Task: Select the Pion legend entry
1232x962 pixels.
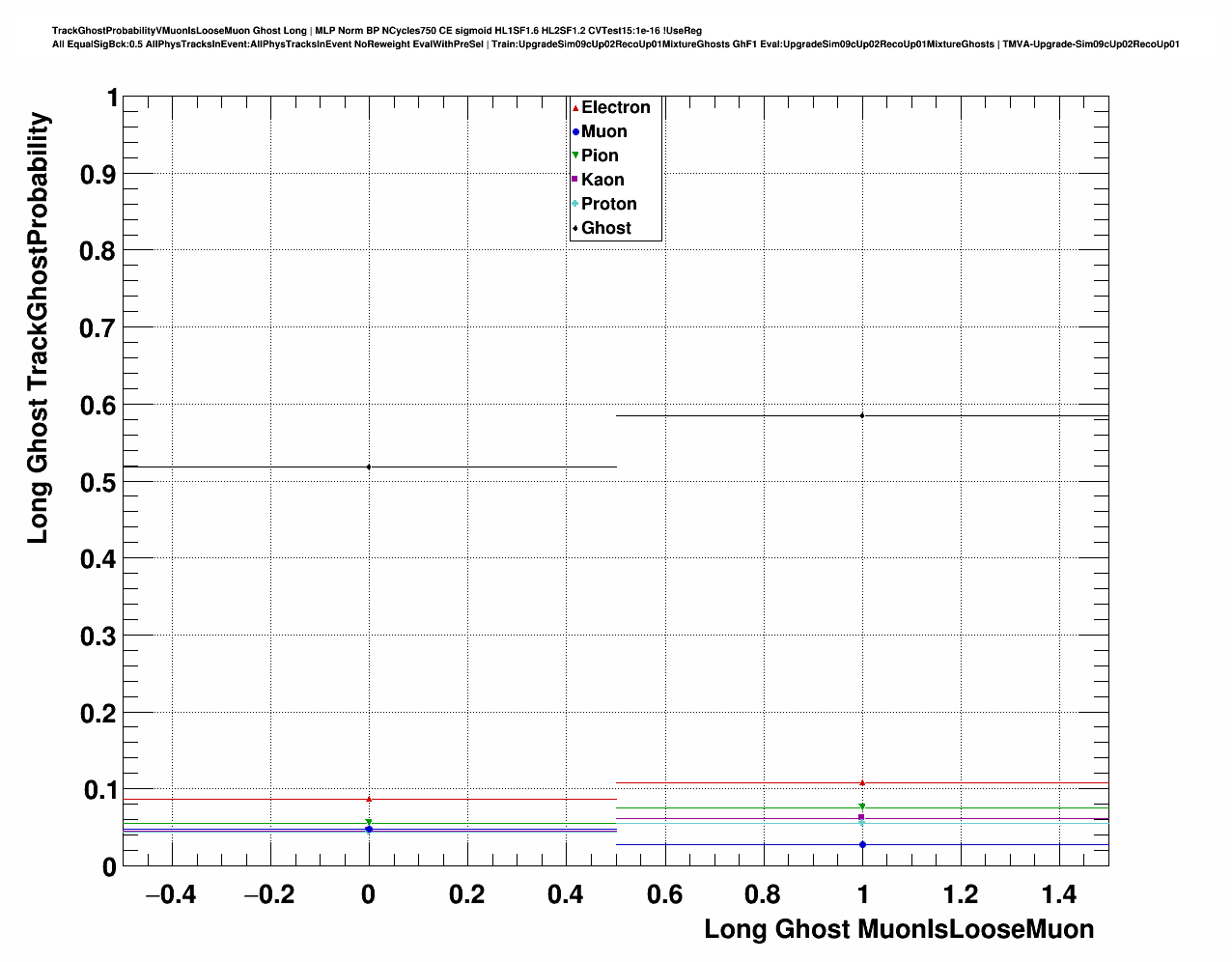Action: (595, 156)
